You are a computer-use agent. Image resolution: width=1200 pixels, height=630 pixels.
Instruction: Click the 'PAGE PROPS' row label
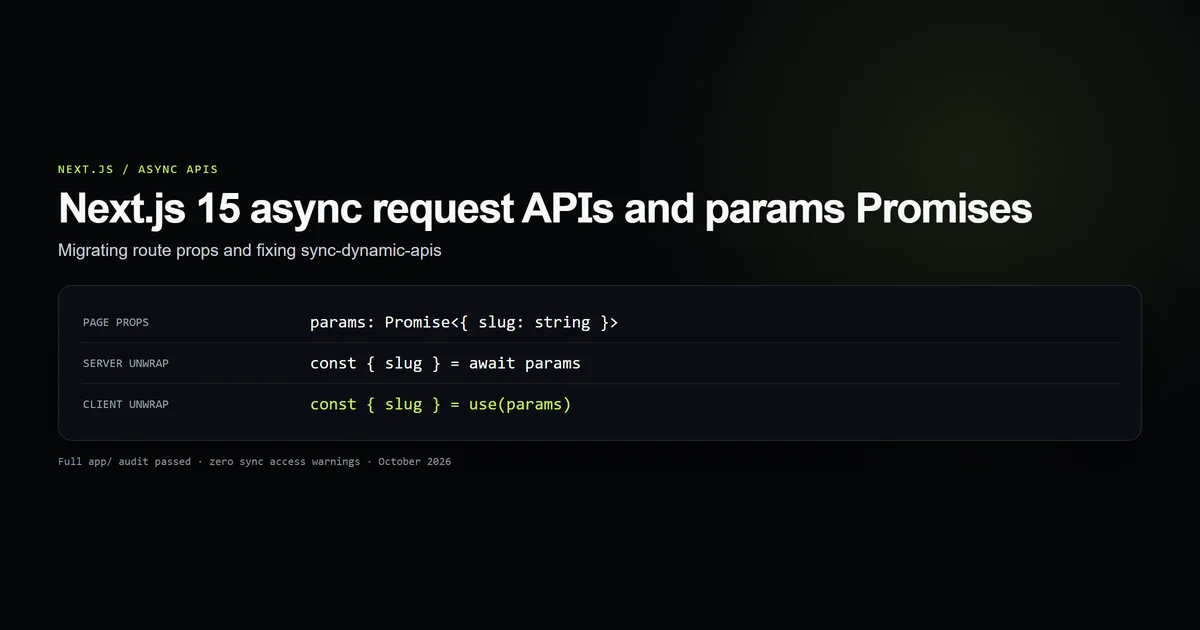click(116, 322)
